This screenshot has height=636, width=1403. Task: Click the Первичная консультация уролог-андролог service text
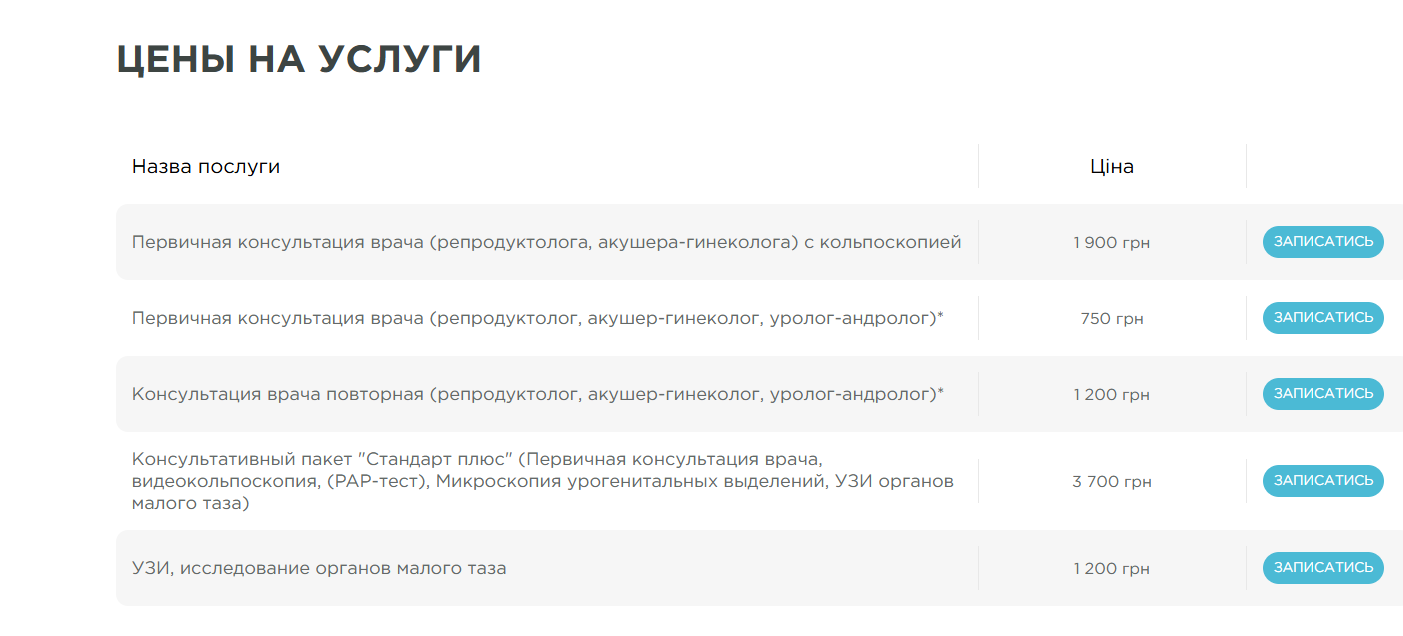tap(537, 318)
